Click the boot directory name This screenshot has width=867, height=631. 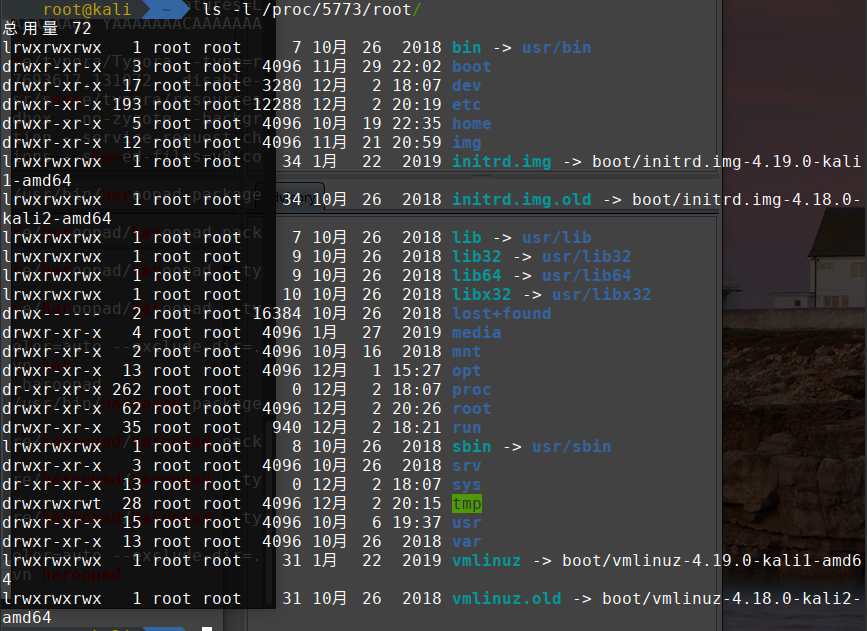(471, 66)
